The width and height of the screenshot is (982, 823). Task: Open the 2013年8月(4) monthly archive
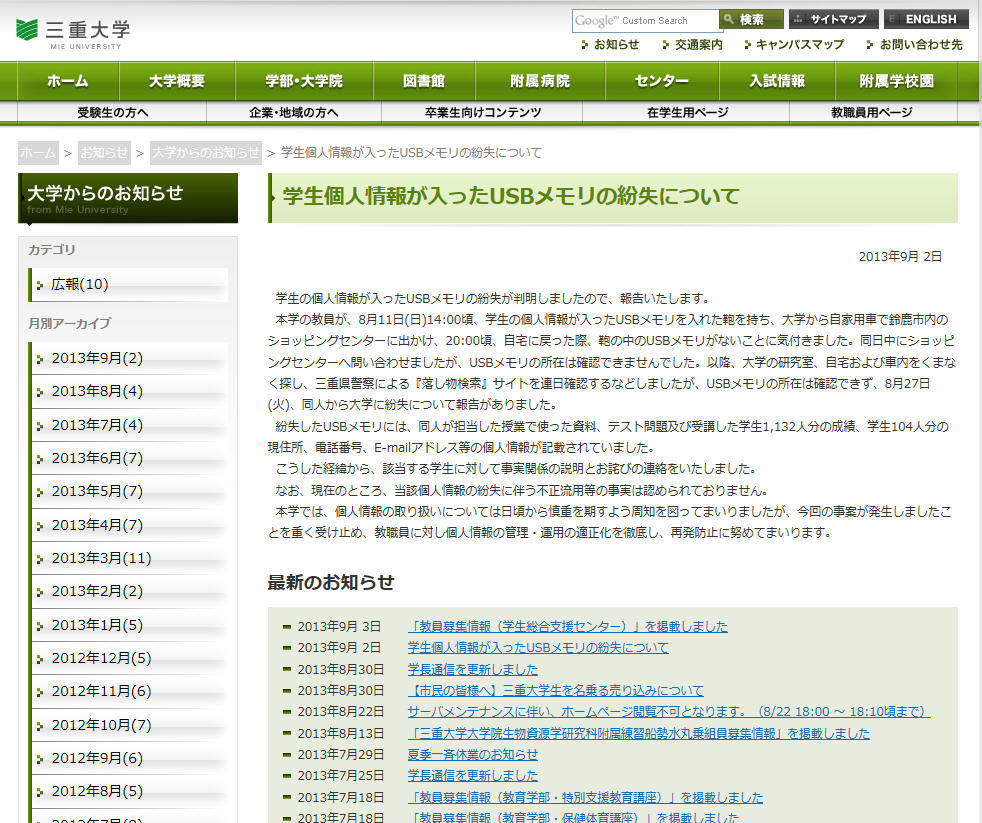point(97,391)
